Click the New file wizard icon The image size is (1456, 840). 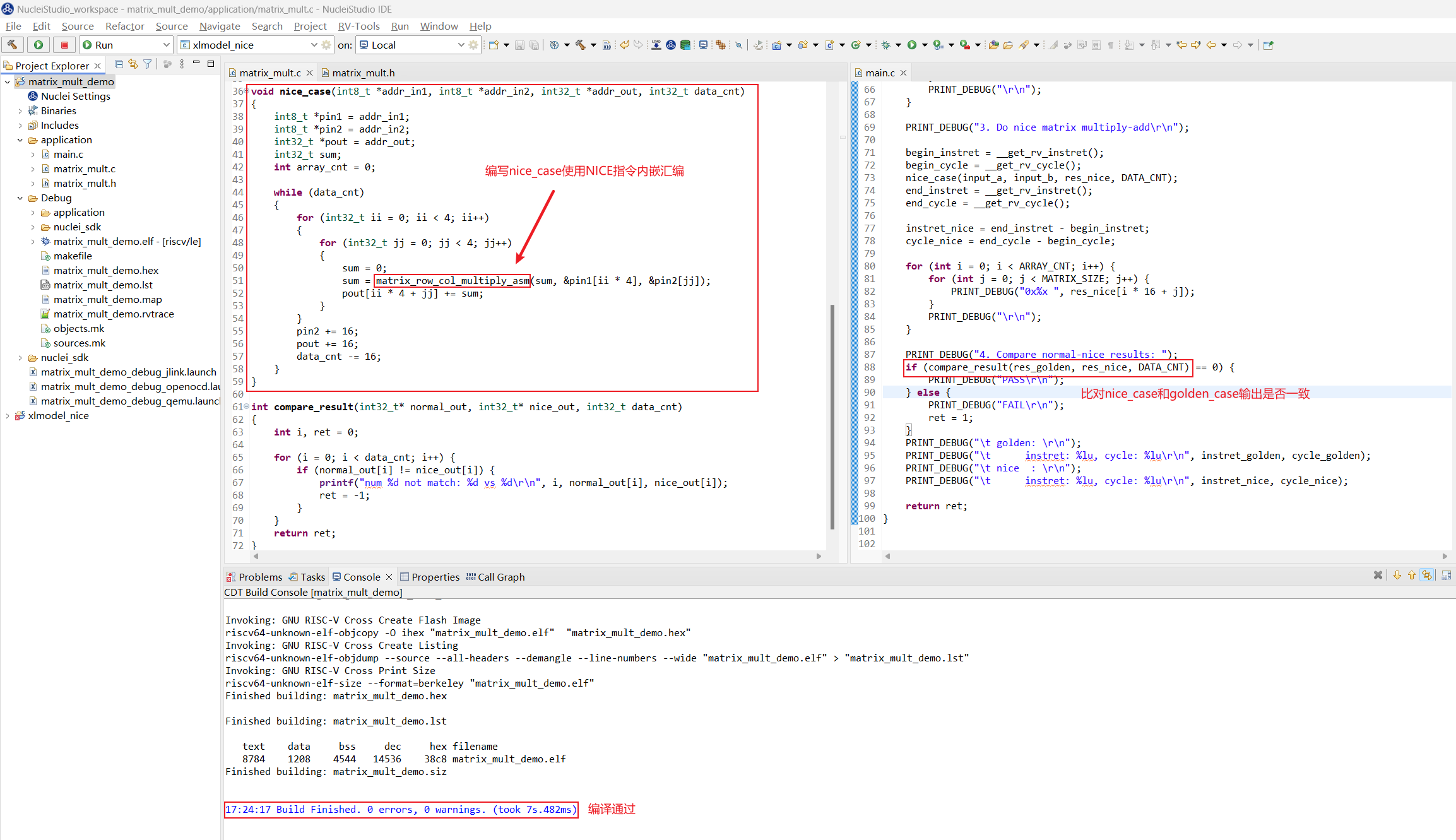click(x=494, y=45)
